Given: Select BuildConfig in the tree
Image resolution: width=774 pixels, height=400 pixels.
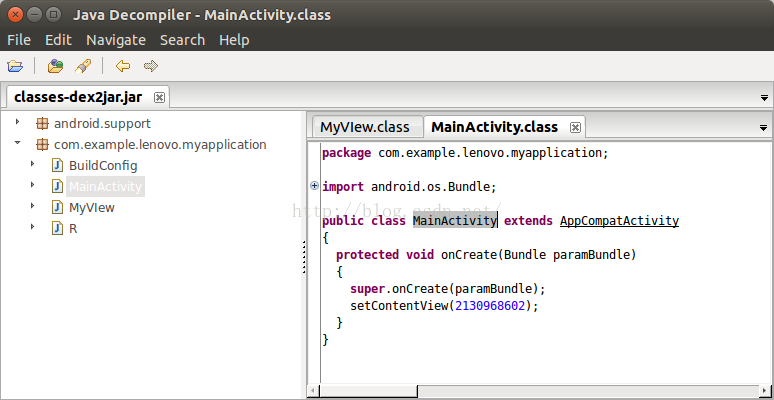Looking at the screenshot, I should click(x=103, y=165).
